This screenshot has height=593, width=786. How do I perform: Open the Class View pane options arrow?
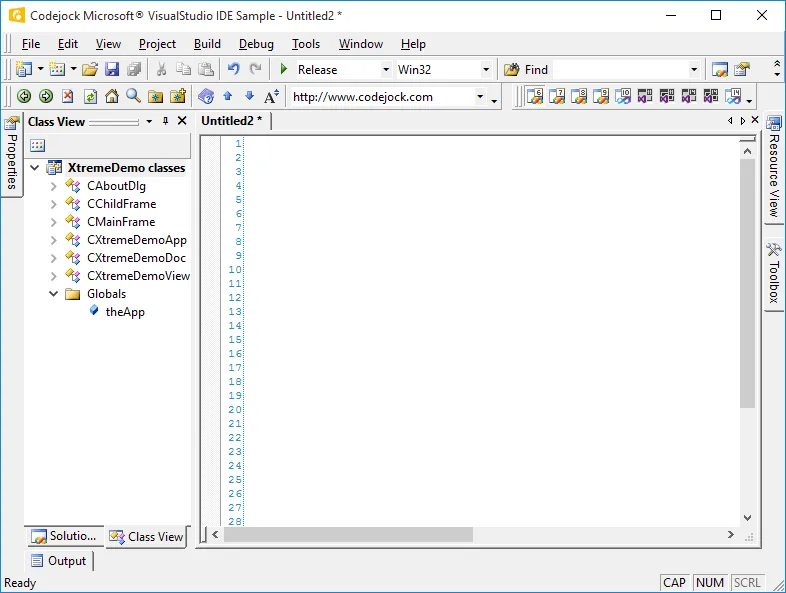tap(149, 121)
